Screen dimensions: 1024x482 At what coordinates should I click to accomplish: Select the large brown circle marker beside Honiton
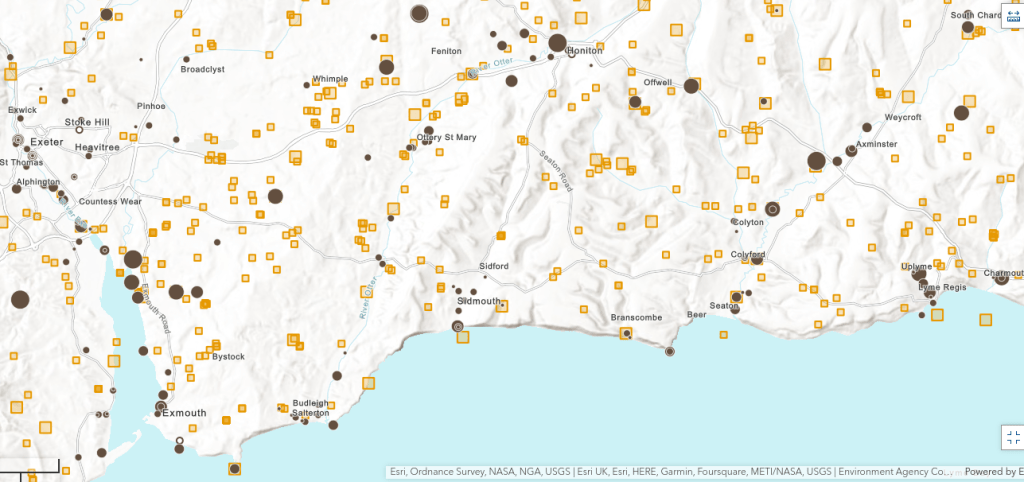tap(557, 42)
